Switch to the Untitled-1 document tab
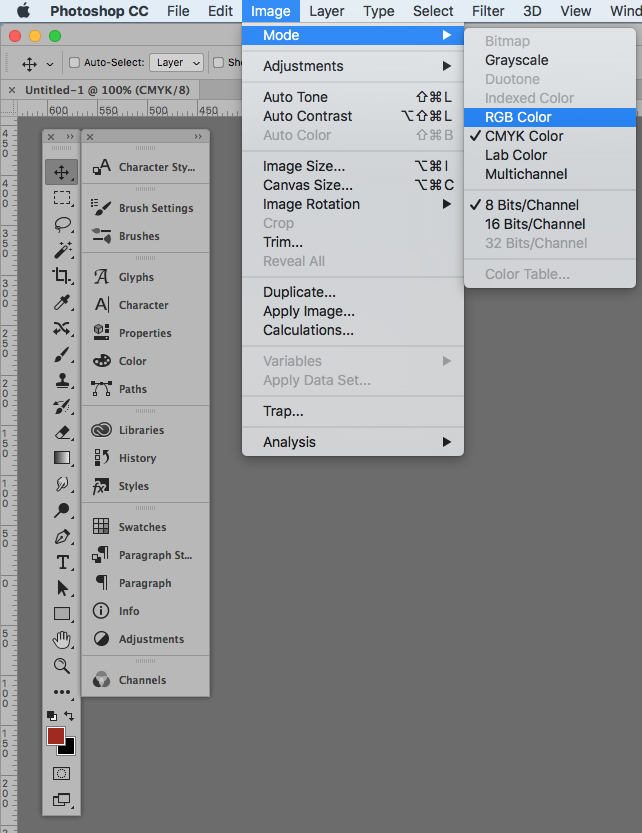This screenshot has width=642, height=833. [107, 90]
